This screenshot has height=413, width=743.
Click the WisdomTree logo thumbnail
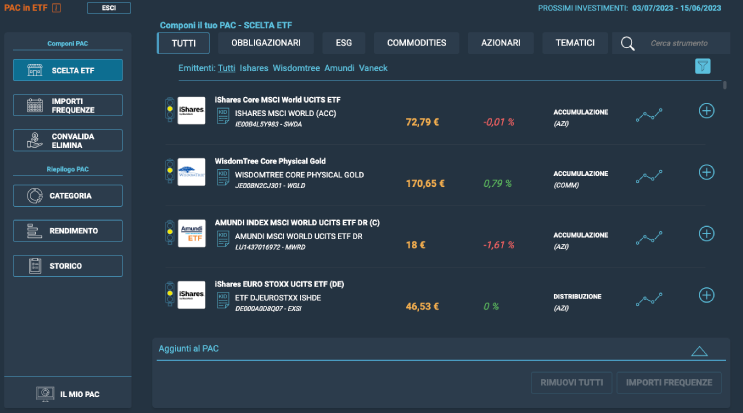pyautogui.click(x=191, y=172)
